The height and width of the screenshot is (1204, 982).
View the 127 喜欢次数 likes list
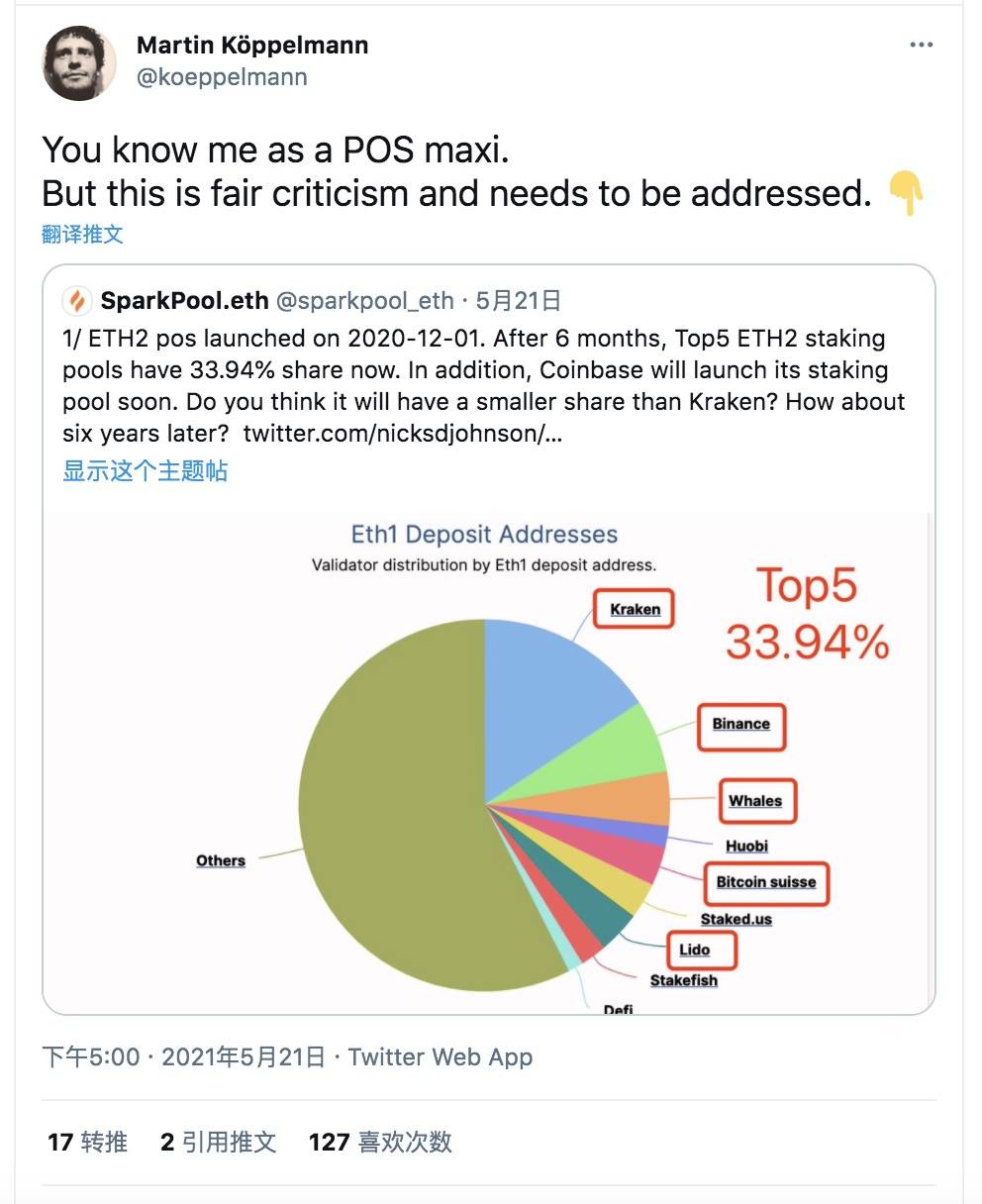(x=380, y=1142)
